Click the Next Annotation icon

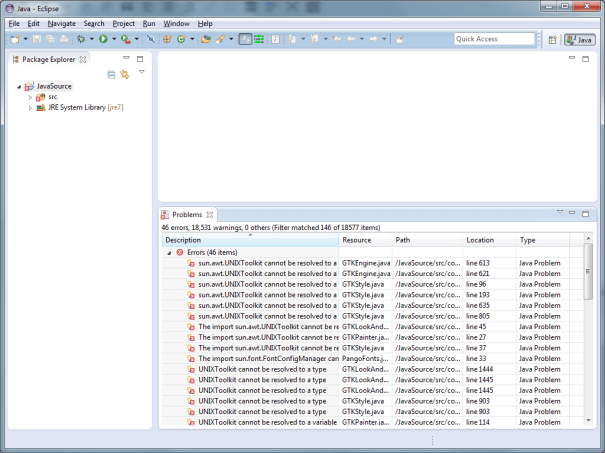coord(292,39)
